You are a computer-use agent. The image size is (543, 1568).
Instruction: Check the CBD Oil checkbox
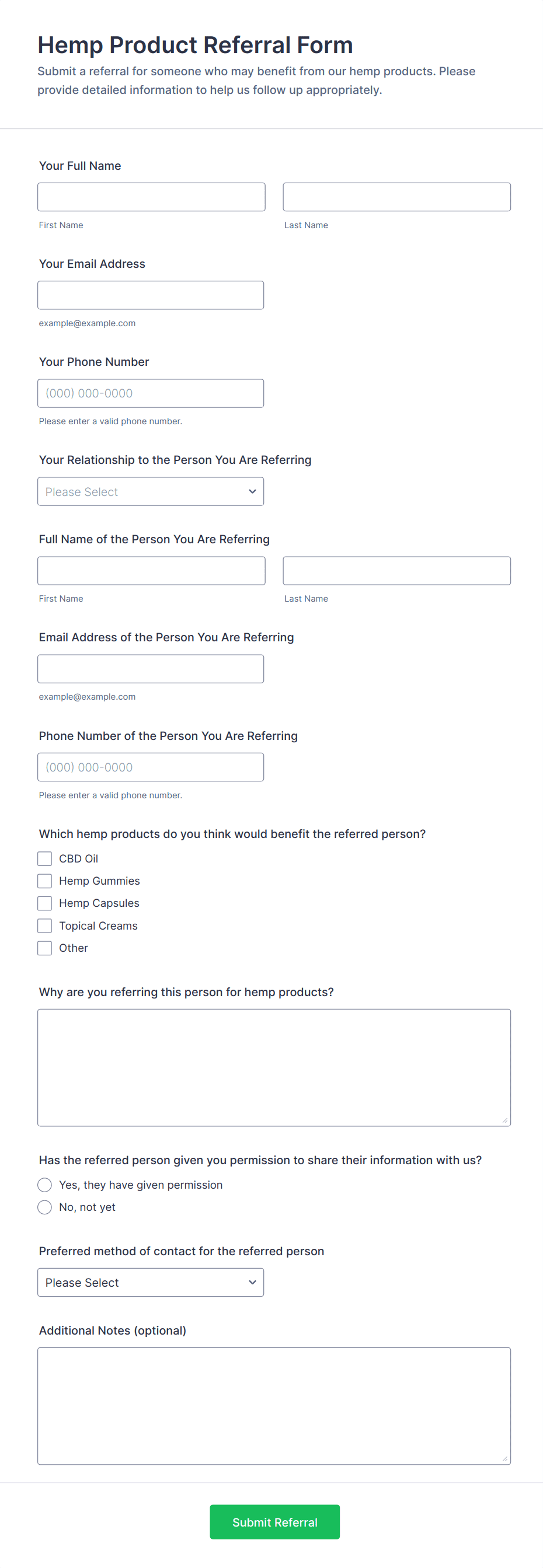[x=44, y=858]
